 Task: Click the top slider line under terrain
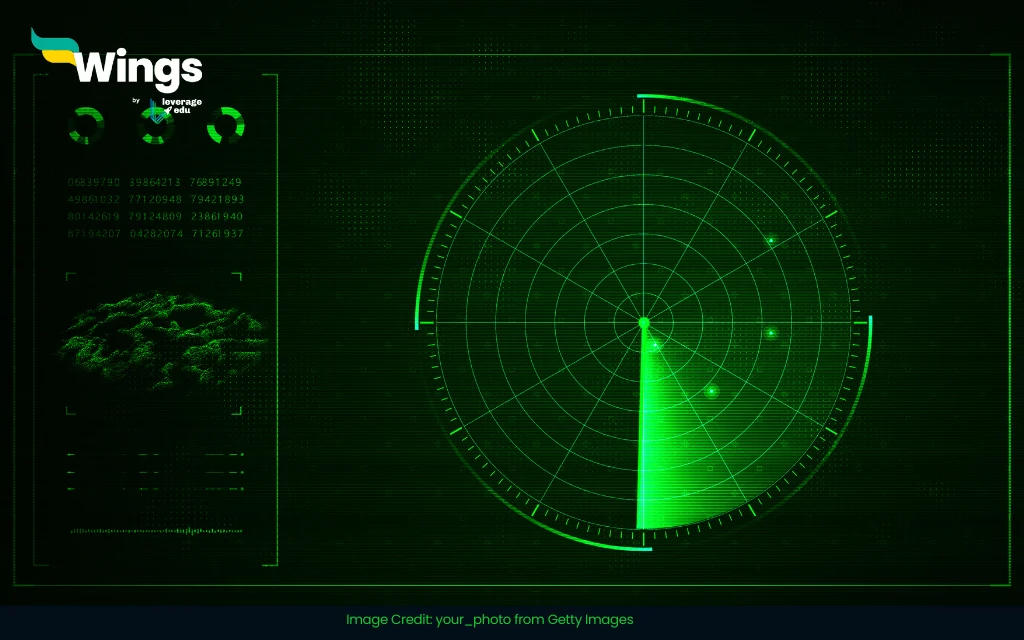click(155, 455)
